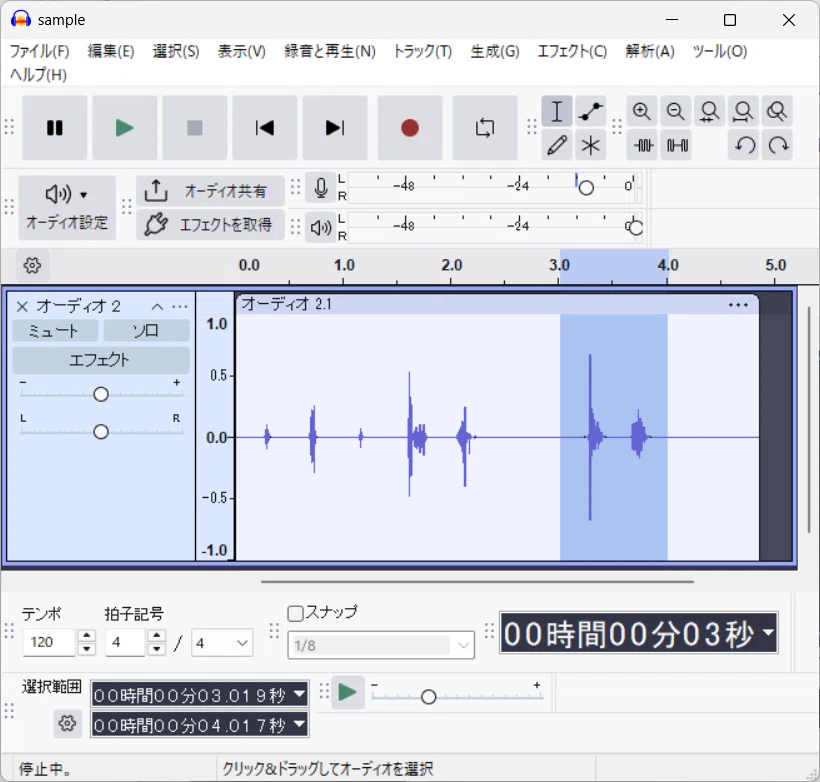Fit selection to width zoom icon
The image size is (820, 782).
pyautogui.click(x=709, y=111)
